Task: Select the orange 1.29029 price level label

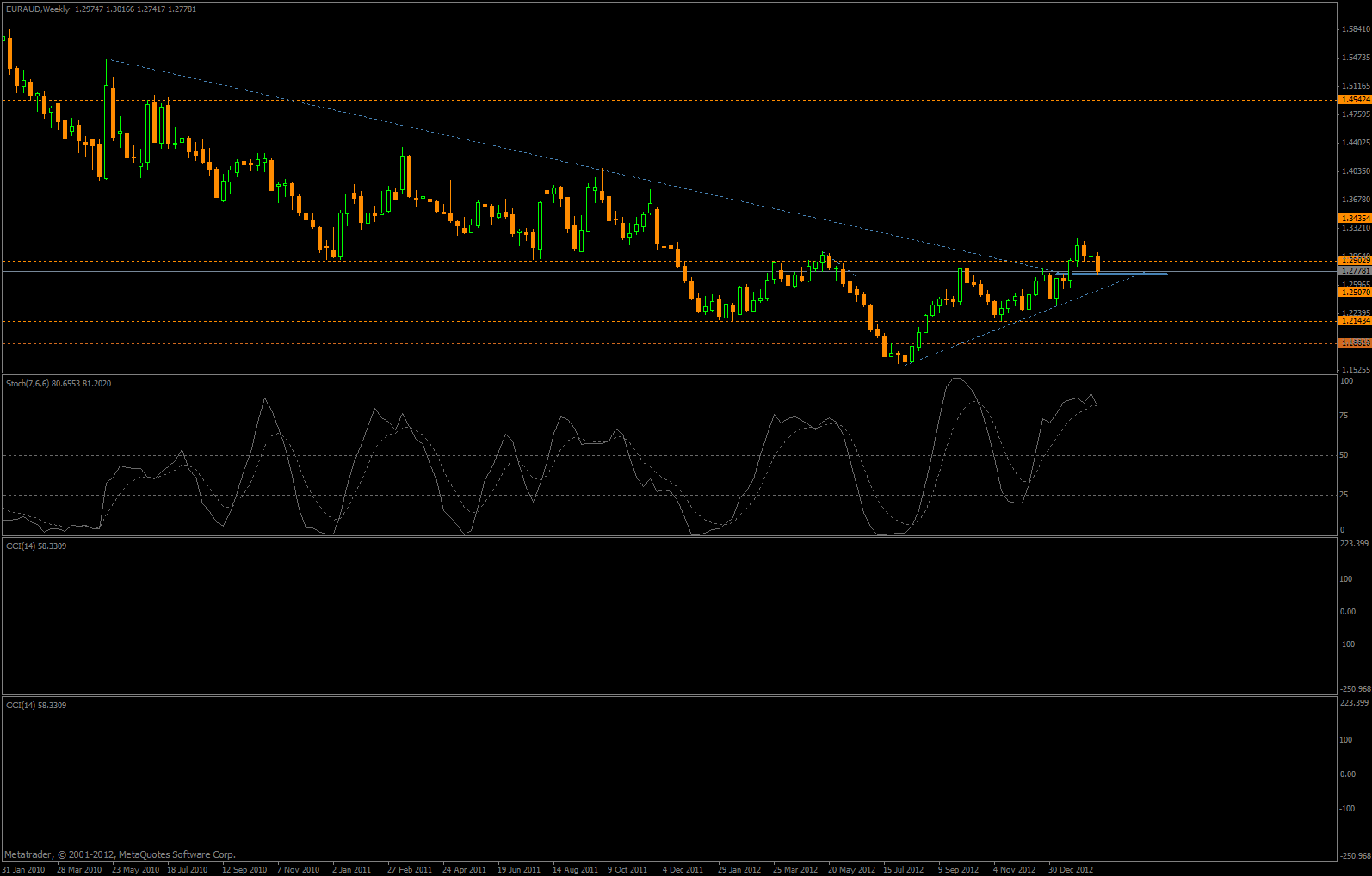Action: point(1355,260)
